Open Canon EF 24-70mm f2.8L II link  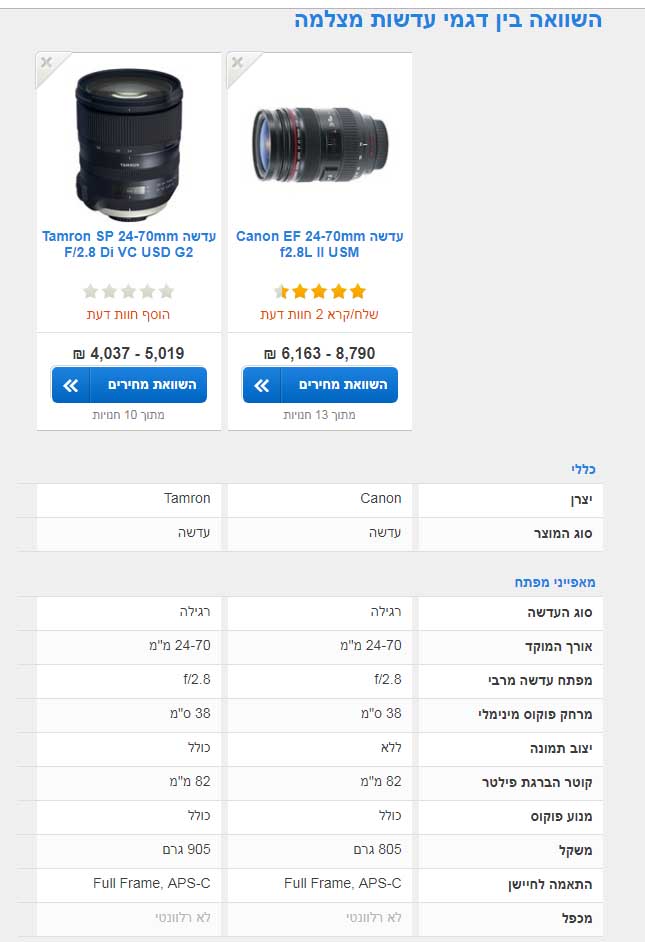(x=320, y=244)
